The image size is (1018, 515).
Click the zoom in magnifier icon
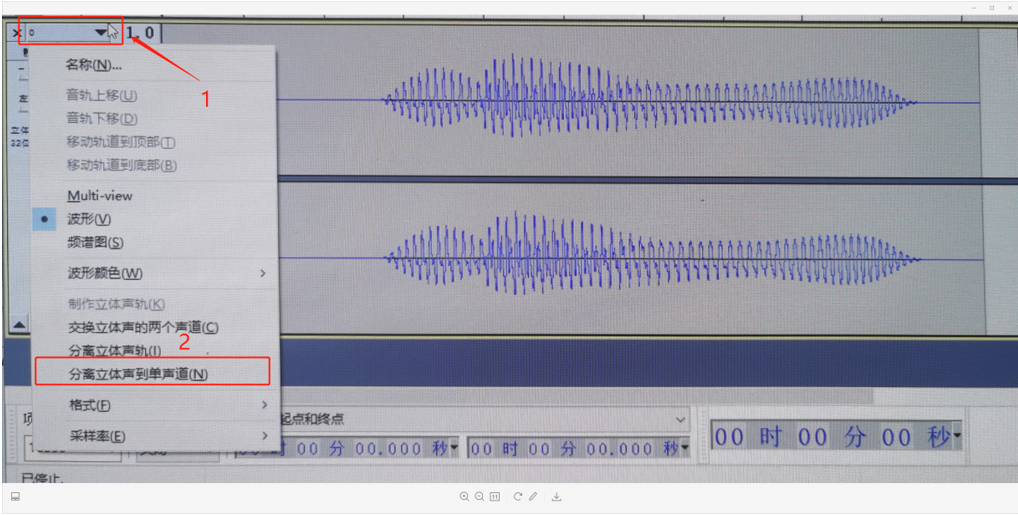[464, 496]
